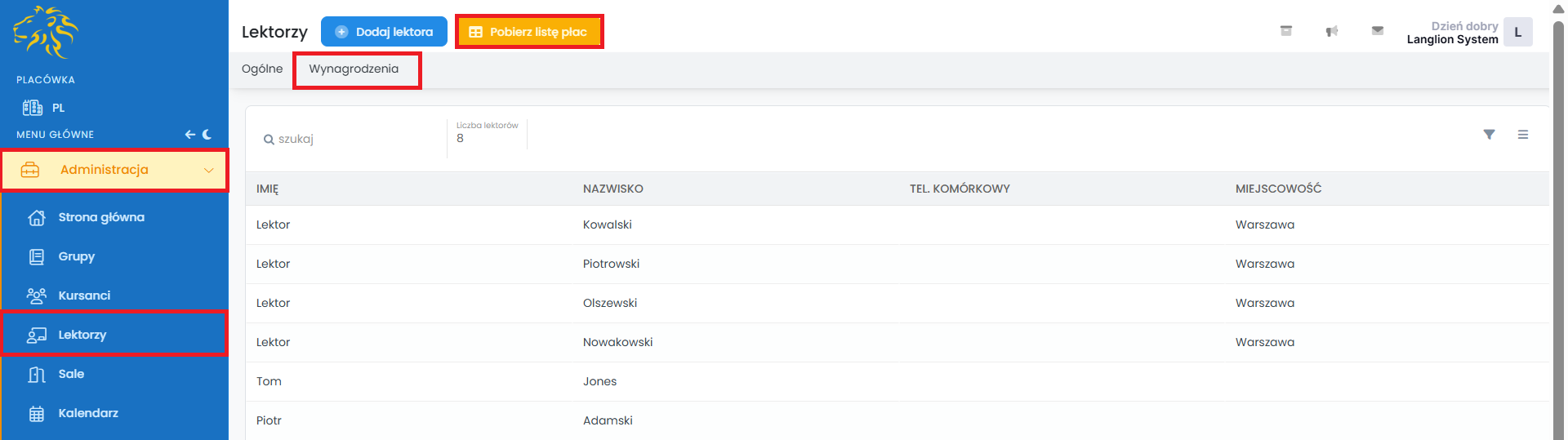Screen dimensions: 1568x440
Task: Go to Kalendarz in the sidebar
Action: point(88,413)
